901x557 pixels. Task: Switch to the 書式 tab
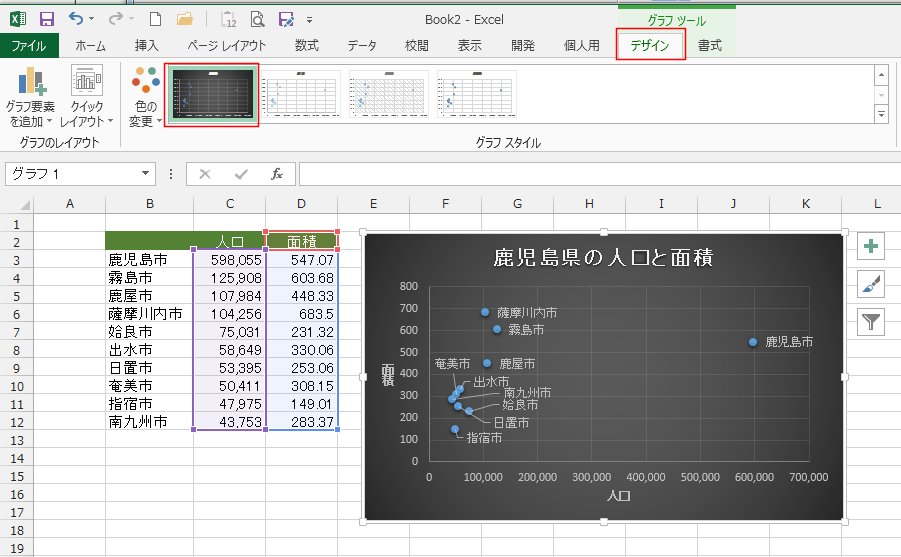(x=710, y=46)
